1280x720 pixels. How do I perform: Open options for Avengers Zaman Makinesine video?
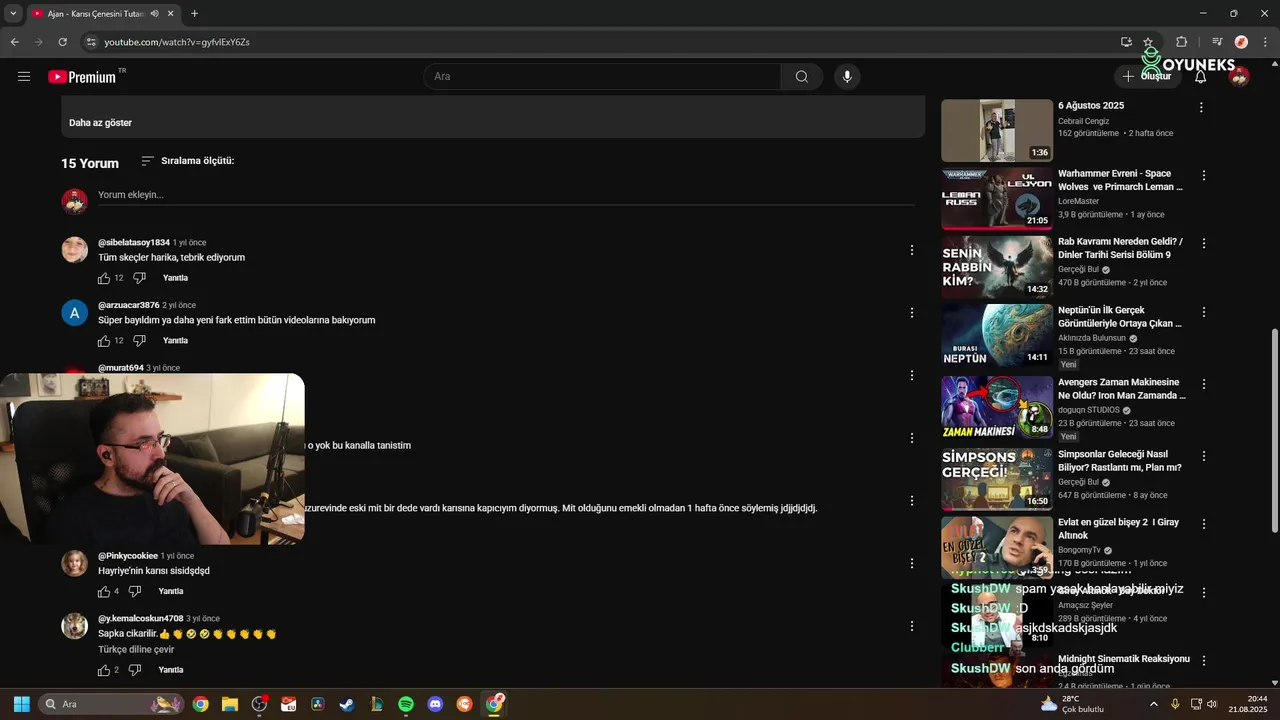(x=1203, y=384)
